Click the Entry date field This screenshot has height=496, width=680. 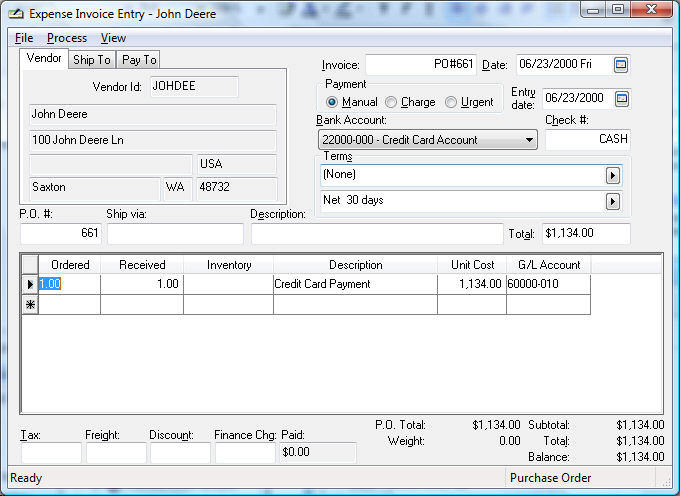(578, 98)
